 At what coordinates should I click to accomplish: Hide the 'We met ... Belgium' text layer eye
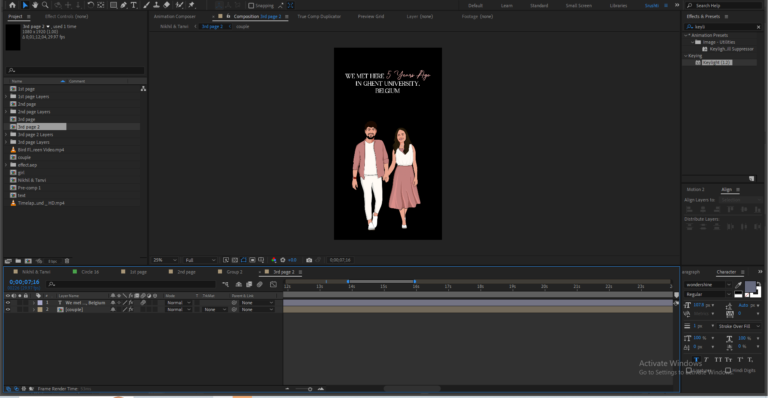8,303
